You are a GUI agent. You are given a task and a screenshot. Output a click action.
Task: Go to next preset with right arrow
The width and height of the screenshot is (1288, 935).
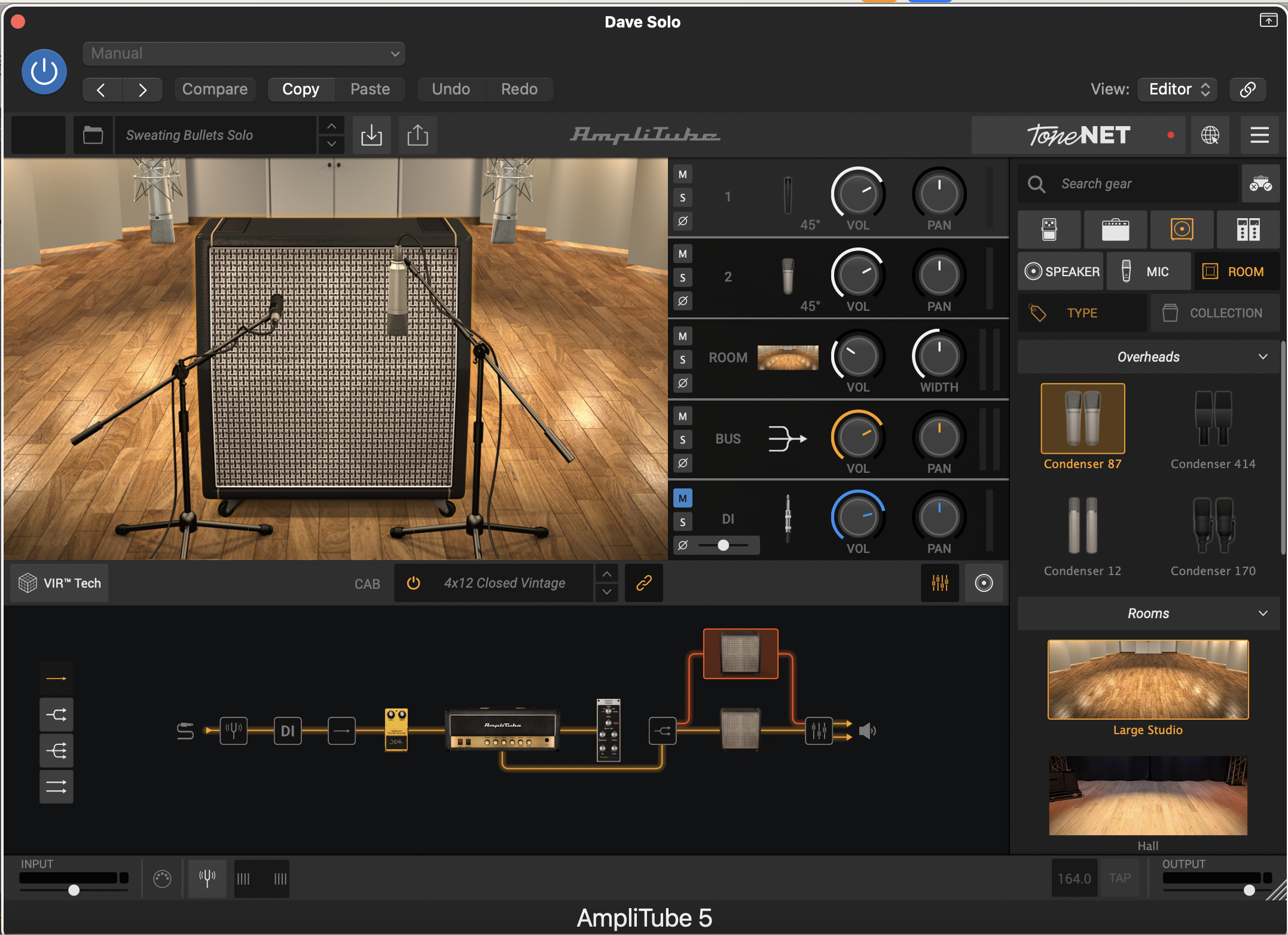tap(142, 90)
